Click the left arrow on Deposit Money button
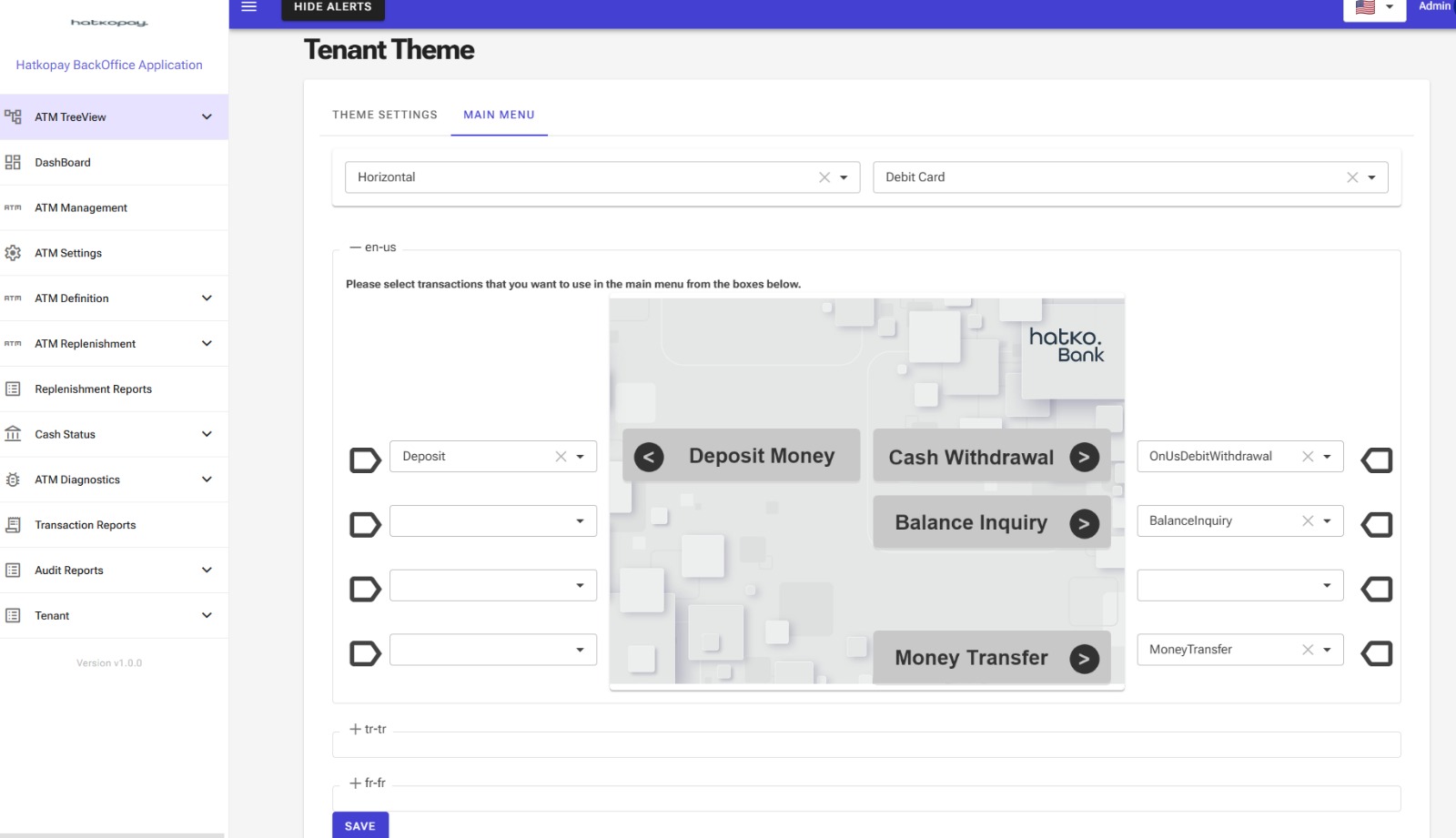 649,457
